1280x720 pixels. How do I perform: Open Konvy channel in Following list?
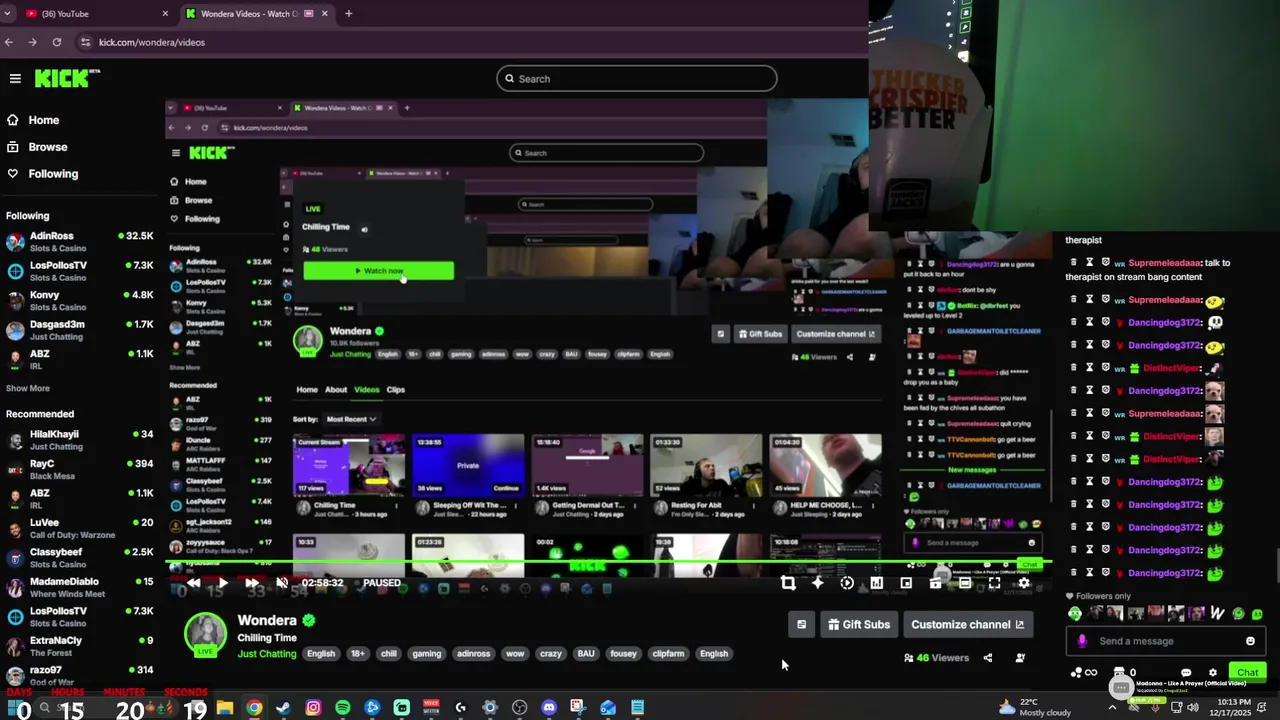pos(80,301)
